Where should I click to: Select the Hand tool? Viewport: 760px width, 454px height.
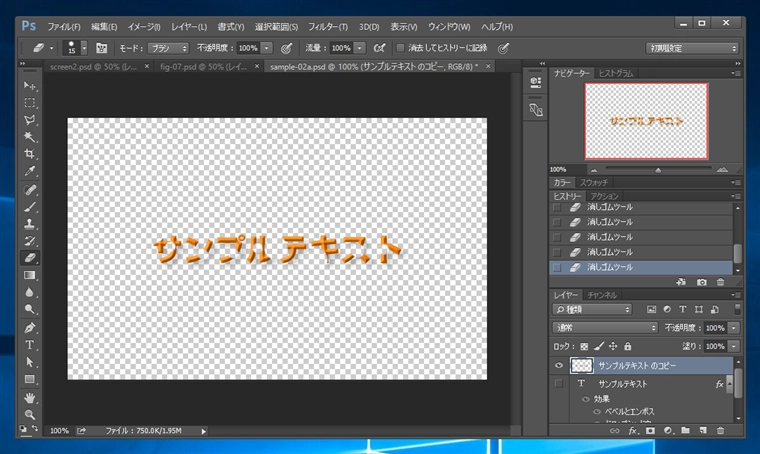coord(30,398)
